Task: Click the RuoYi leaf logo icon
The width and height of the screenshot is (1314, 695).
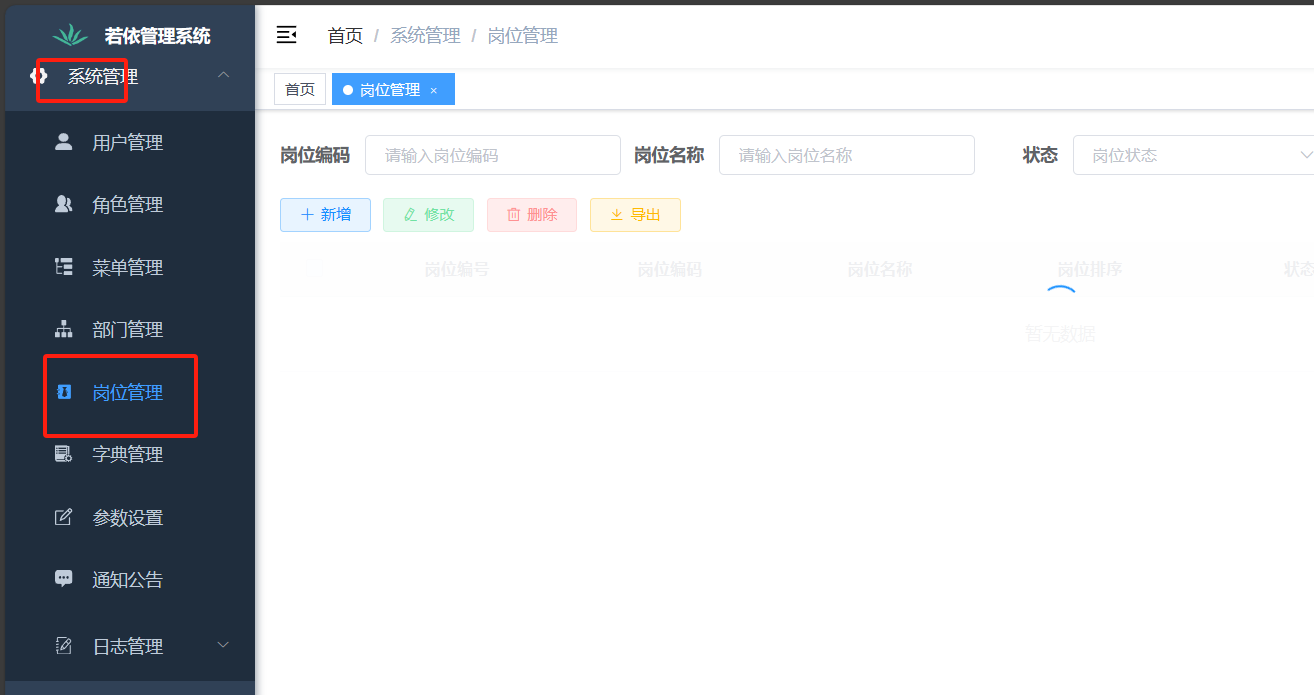Action: point(70,36)
